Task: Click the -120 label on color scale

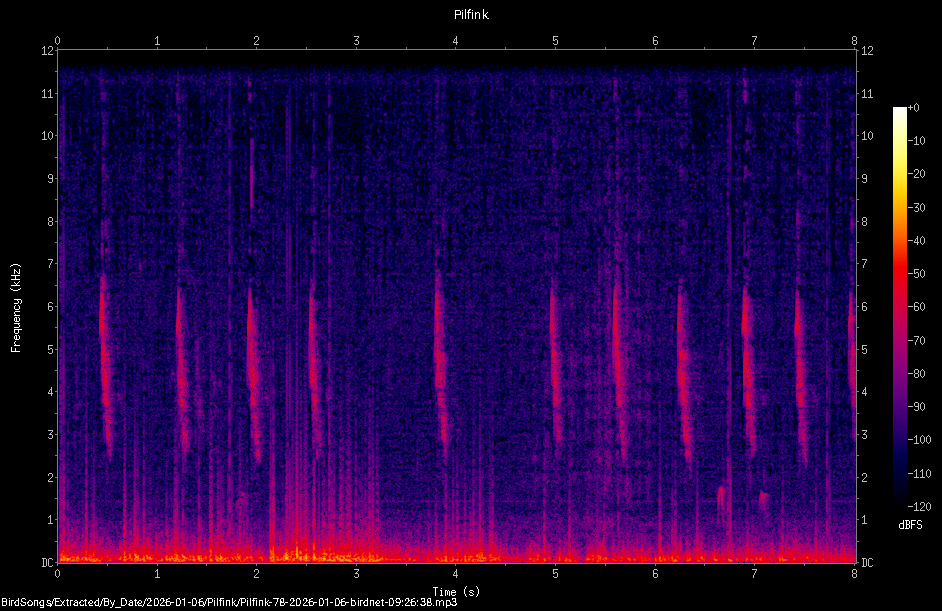Action: point(919,506)
